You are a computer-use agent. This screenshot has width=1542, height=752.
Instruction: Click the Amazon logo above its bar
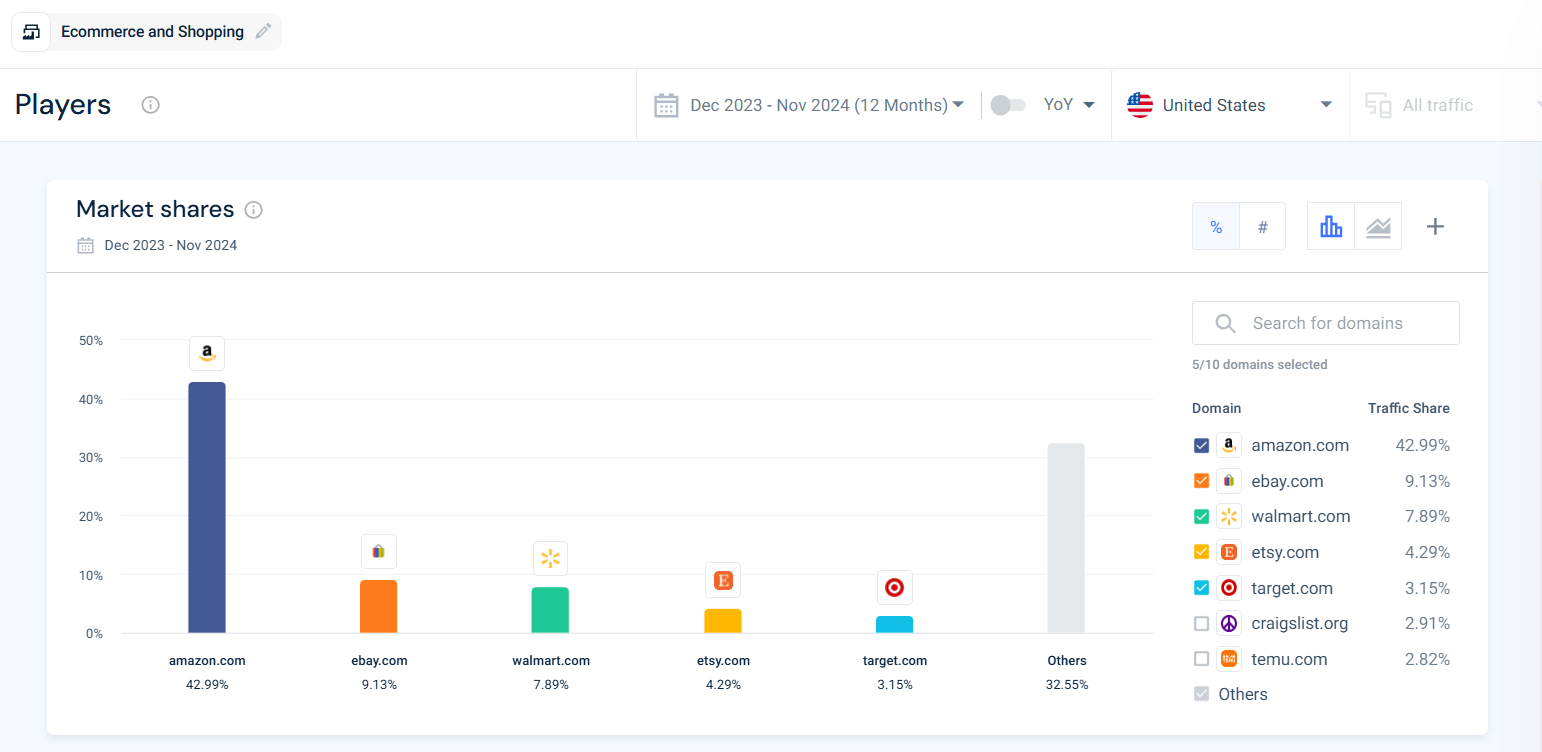pos(207,353)
